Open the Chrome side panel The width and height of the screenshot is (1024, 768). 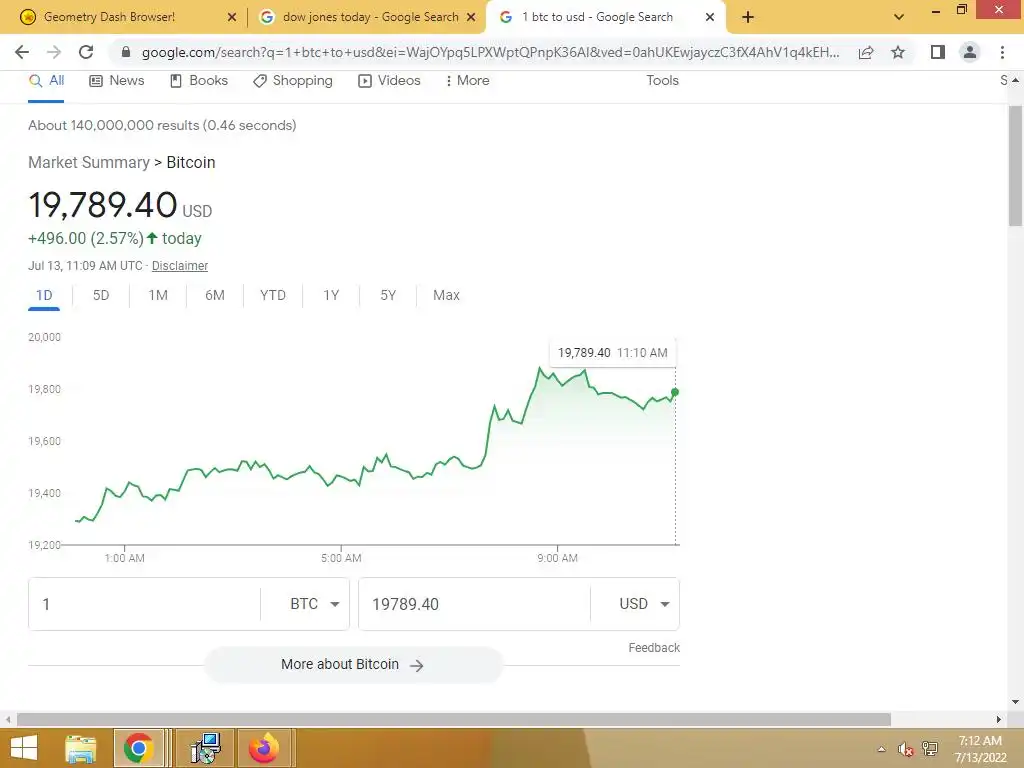pos(938,52)
